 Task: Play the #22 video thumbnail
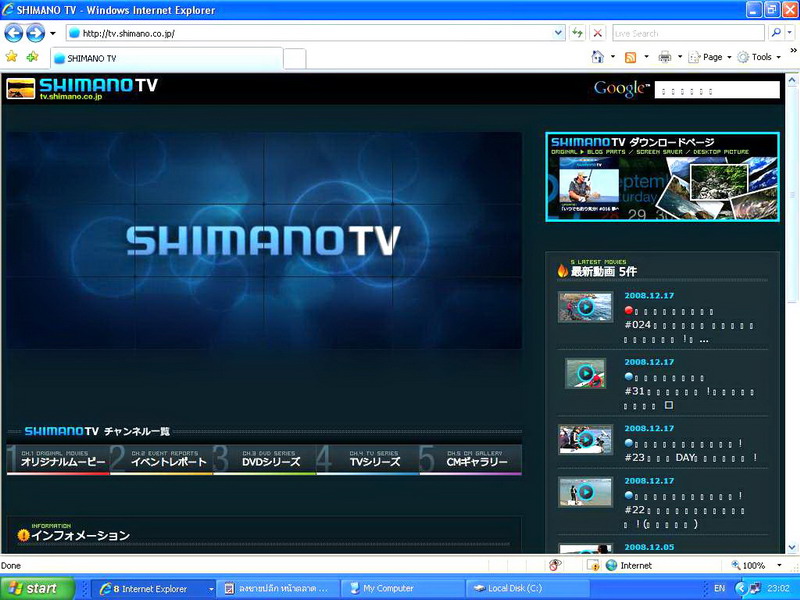[585, 492]
